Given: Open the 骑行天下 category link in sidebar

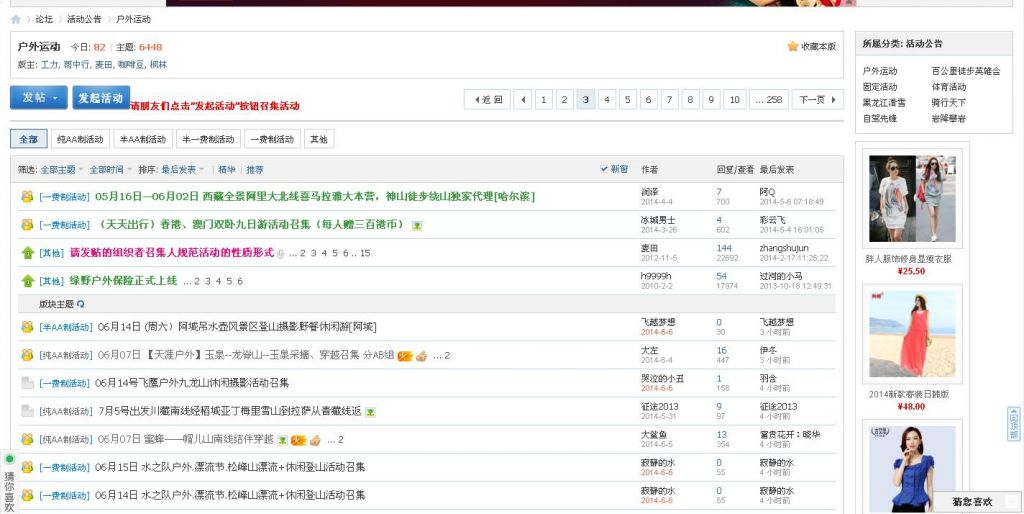Looking at the screenshot, I should click(948, 102).
